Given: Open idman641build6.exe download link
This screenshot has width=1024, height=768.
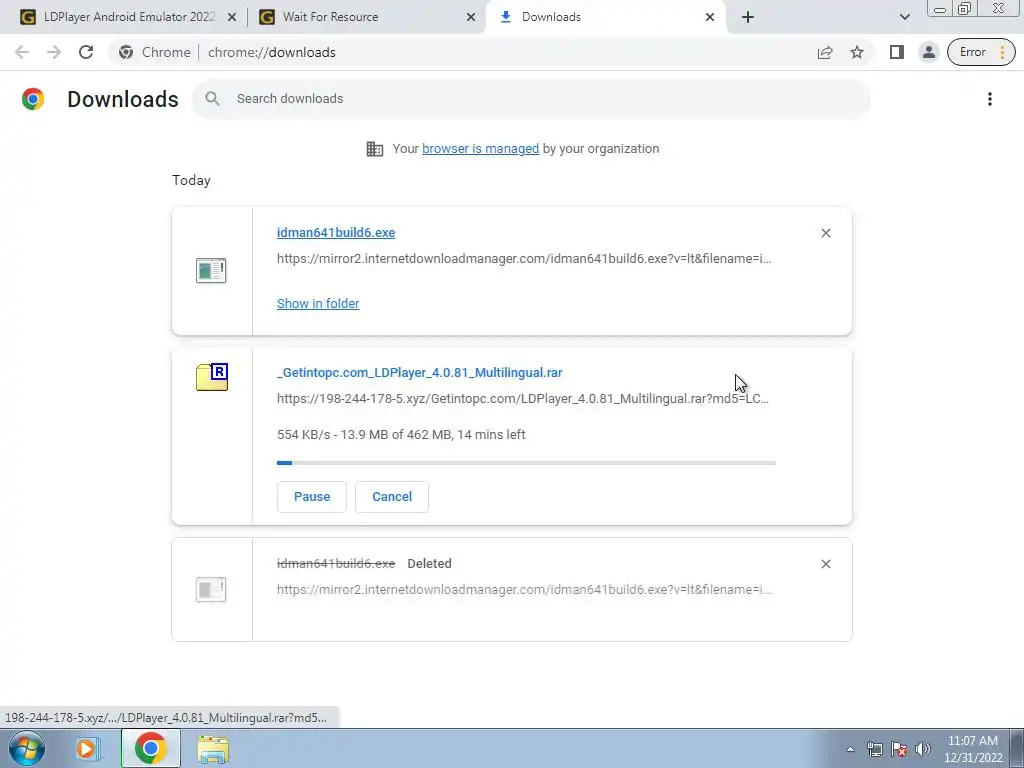Looking at the screenshot, I should pyautogui.click(x=336, y=232).
